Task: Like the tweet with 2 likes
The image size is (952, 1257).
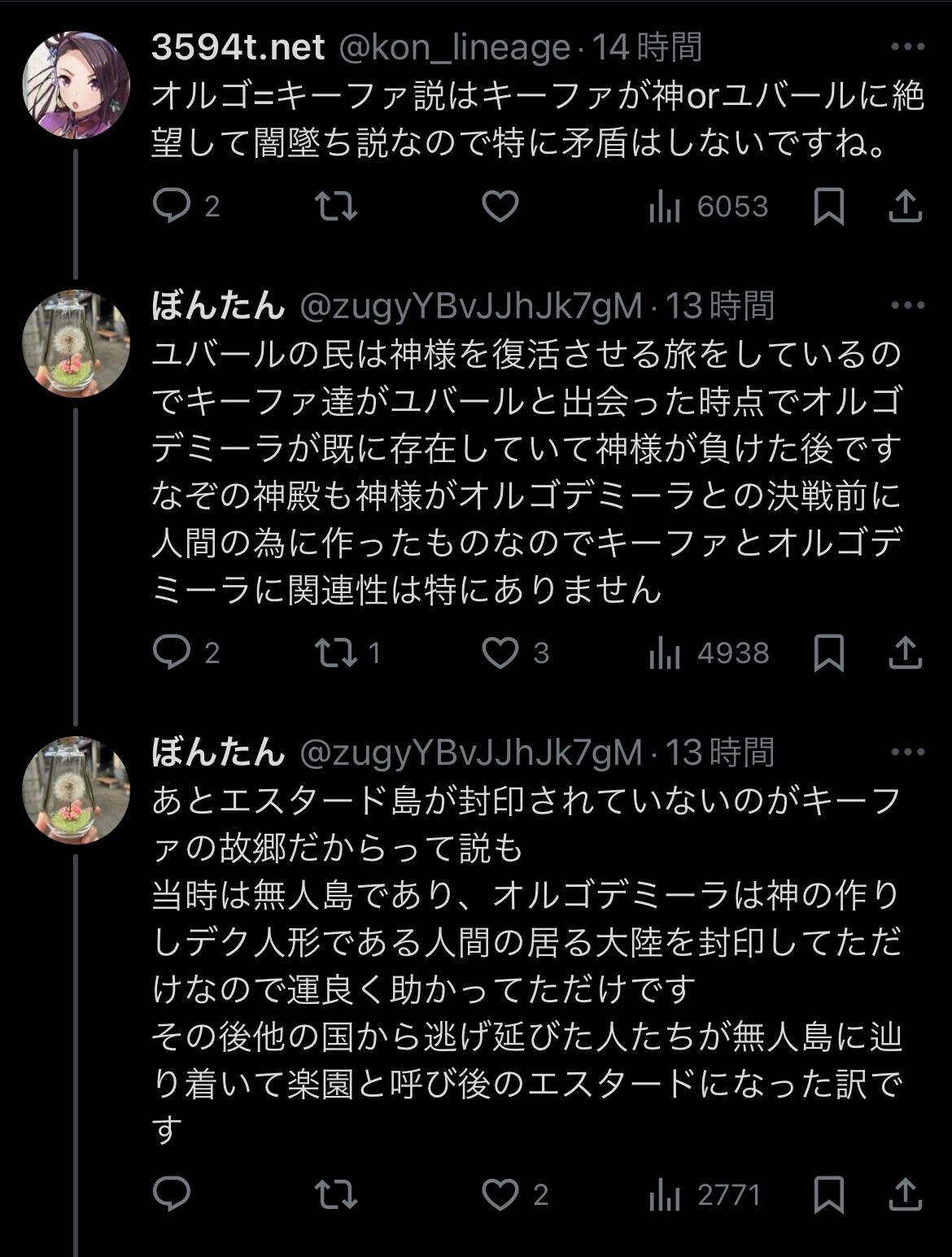Action: point(515,1194)
